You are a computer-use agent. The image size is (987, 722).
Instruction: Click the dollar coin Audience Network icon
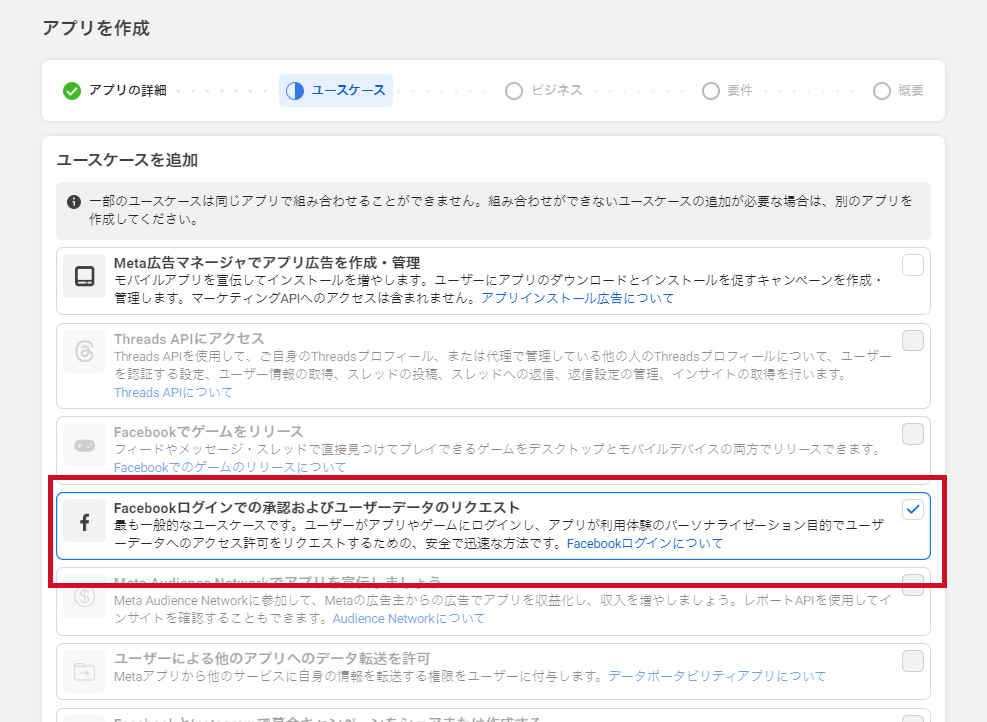click(84, 596)
